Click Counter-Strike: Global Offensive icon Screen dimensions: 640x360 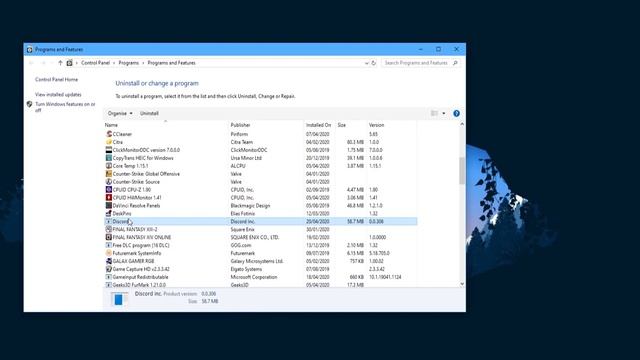click(109, 174)
